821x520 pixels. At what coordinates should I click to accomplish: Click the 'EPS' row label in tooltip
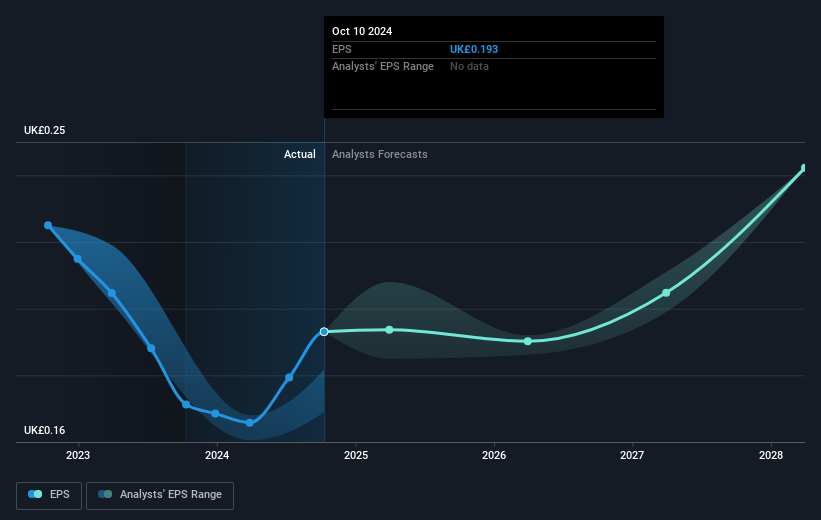tap(341, 49)
